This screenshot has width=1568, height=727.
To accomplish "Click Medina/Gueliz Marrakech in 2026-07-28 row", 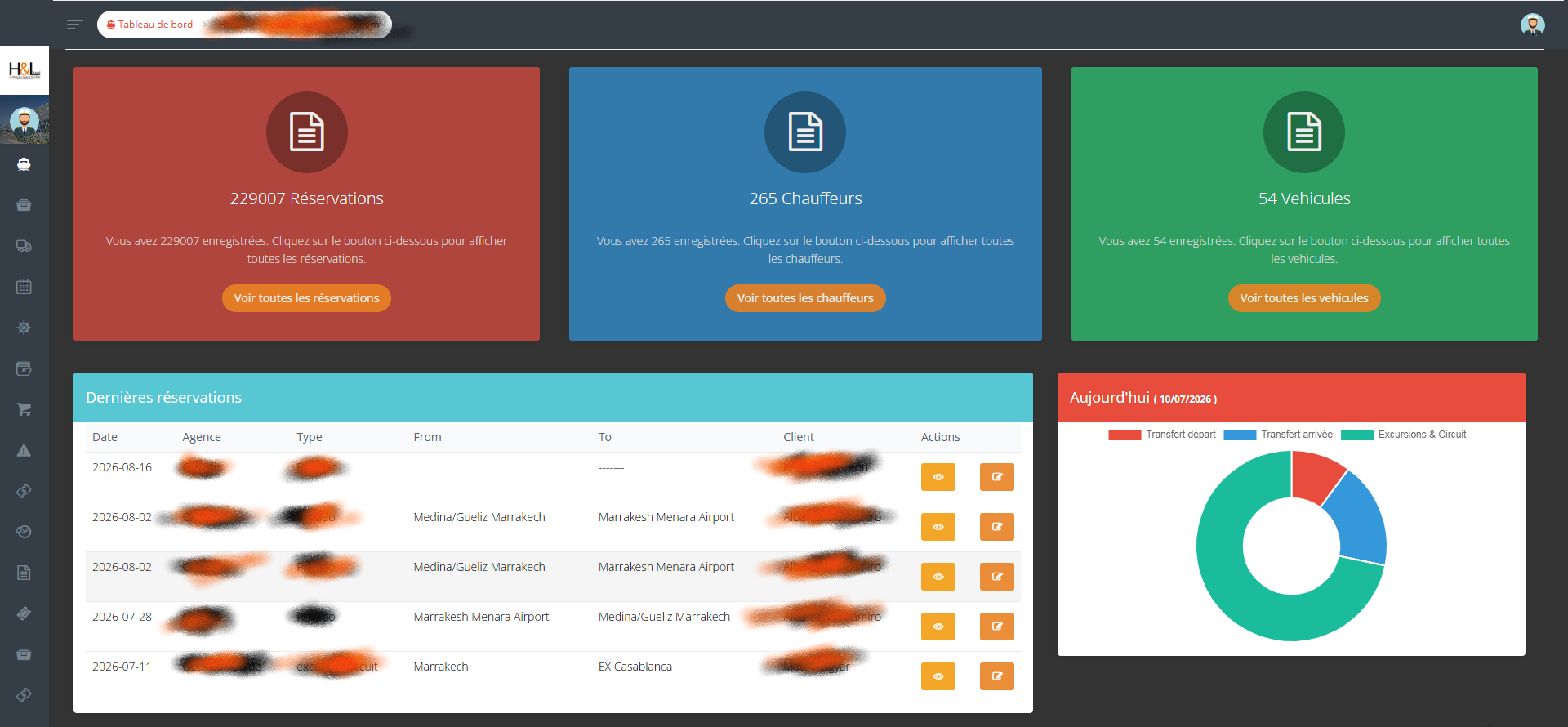I will click(x=664, y=617).
